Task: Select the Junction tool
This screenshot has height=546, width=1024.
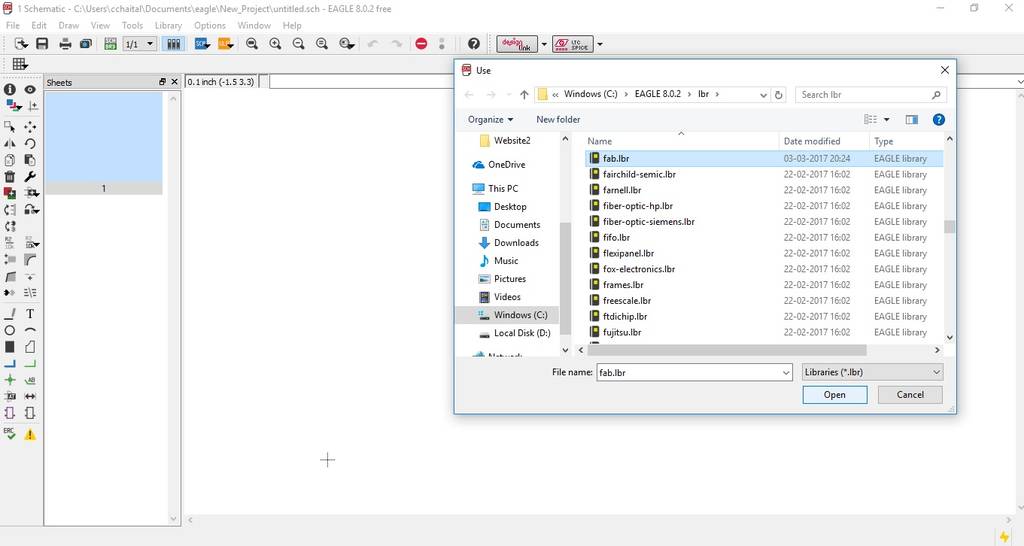Action: click(10, 380)
